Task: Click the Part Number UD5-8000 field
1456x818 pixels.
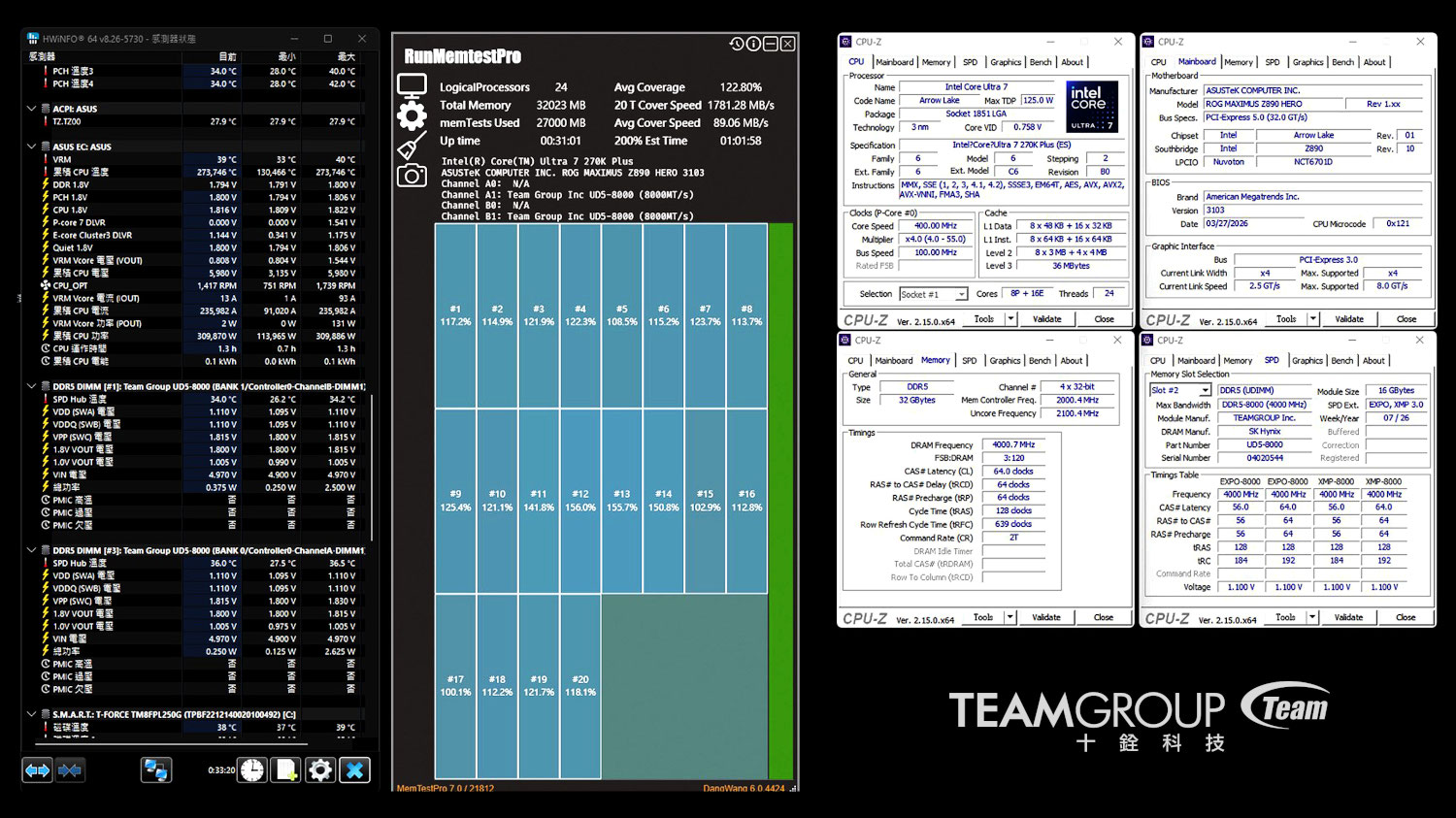Action: (1265, 444)
